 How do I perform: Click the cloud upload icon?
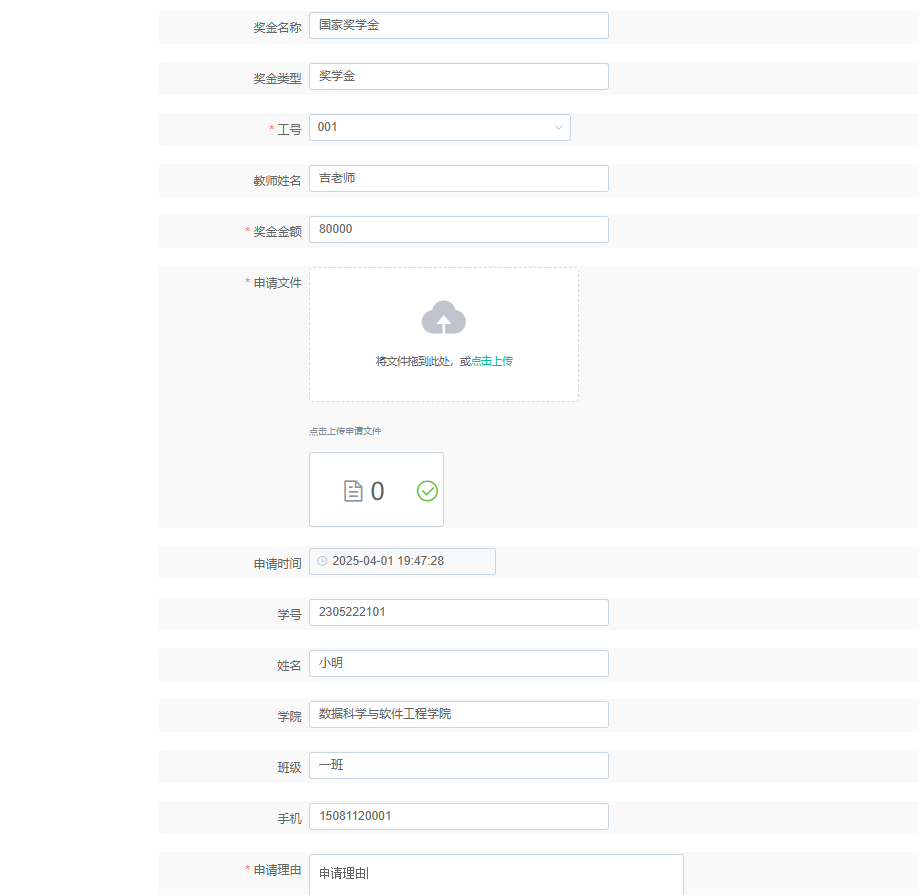point(444,317)
